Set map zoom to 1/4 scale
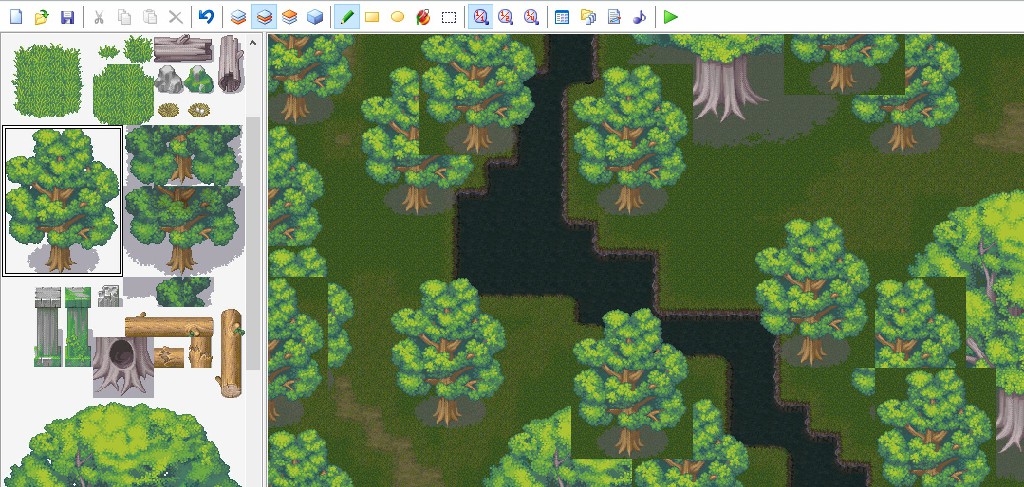 531,17
